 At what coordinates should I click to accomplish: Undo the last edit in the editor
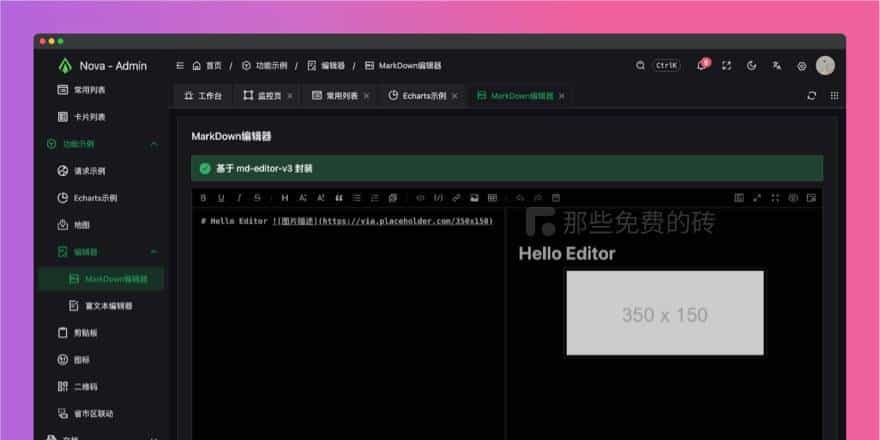click(x=520, y=198)
